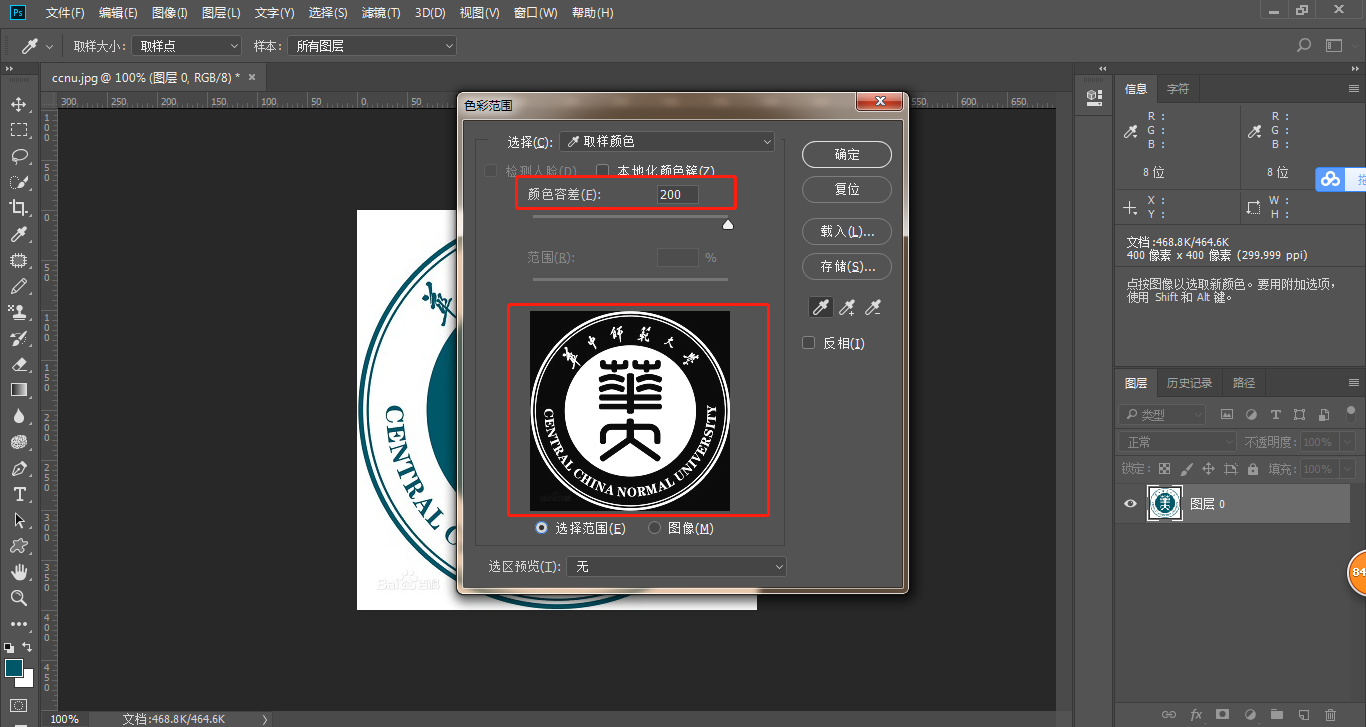Select the Gradient tool
Image resolution: width=1366 pixels, height=727 pixels.
point(19,390)
